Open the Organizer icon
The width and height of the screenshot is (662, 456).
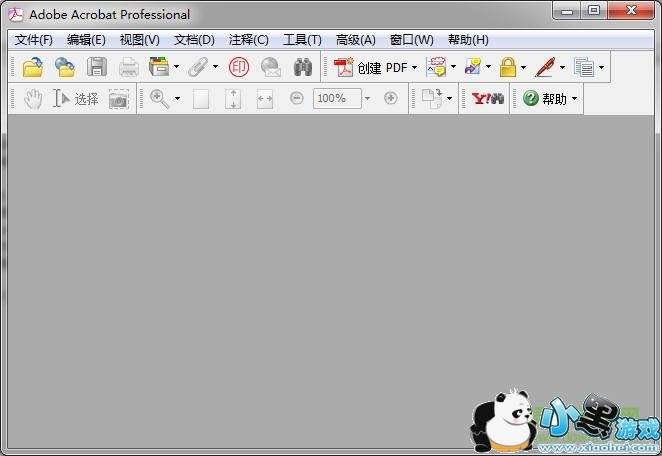click(159, 67)
